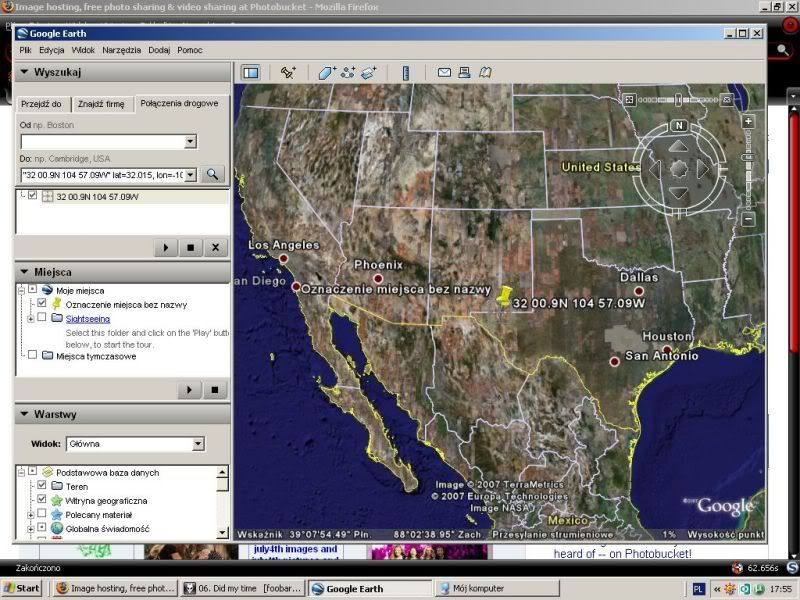Switch to the Przejdź do tab

pyautogui.click(x=41, y=104)
